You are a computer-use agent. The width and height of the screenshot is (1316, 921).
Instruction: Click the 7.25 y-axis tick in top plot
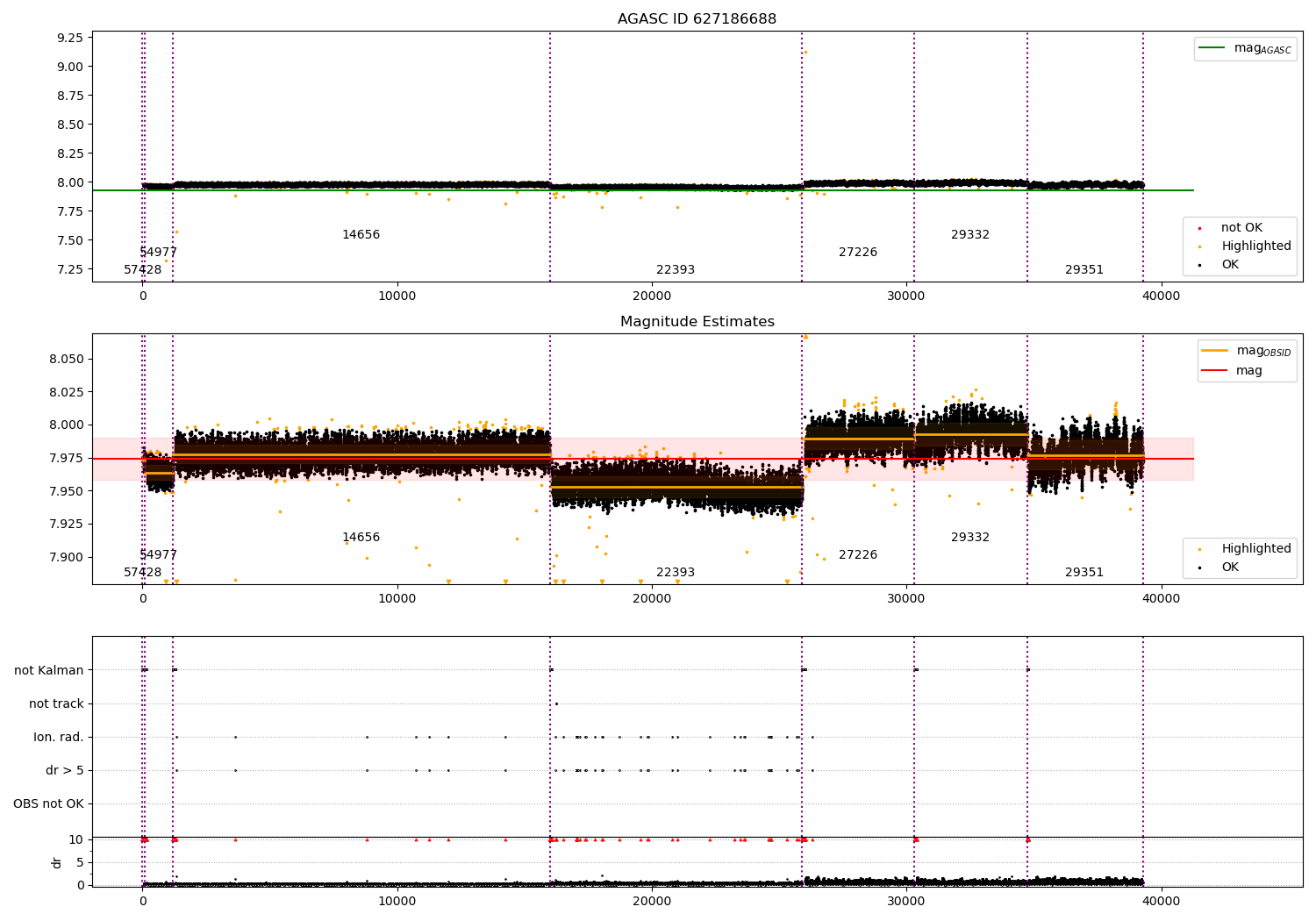tap(69, 269)
